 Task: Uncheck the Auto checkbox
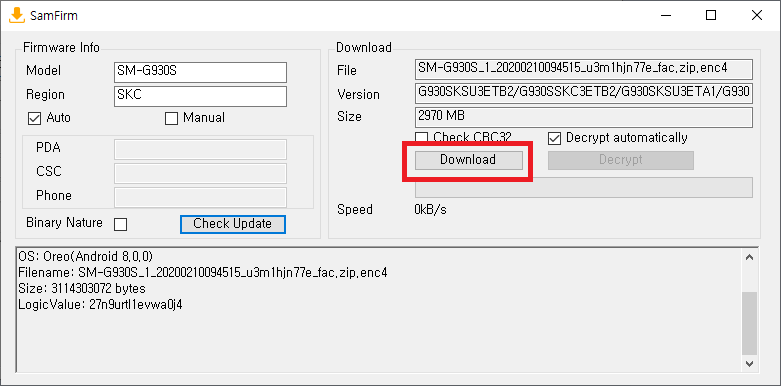(34, 119)
